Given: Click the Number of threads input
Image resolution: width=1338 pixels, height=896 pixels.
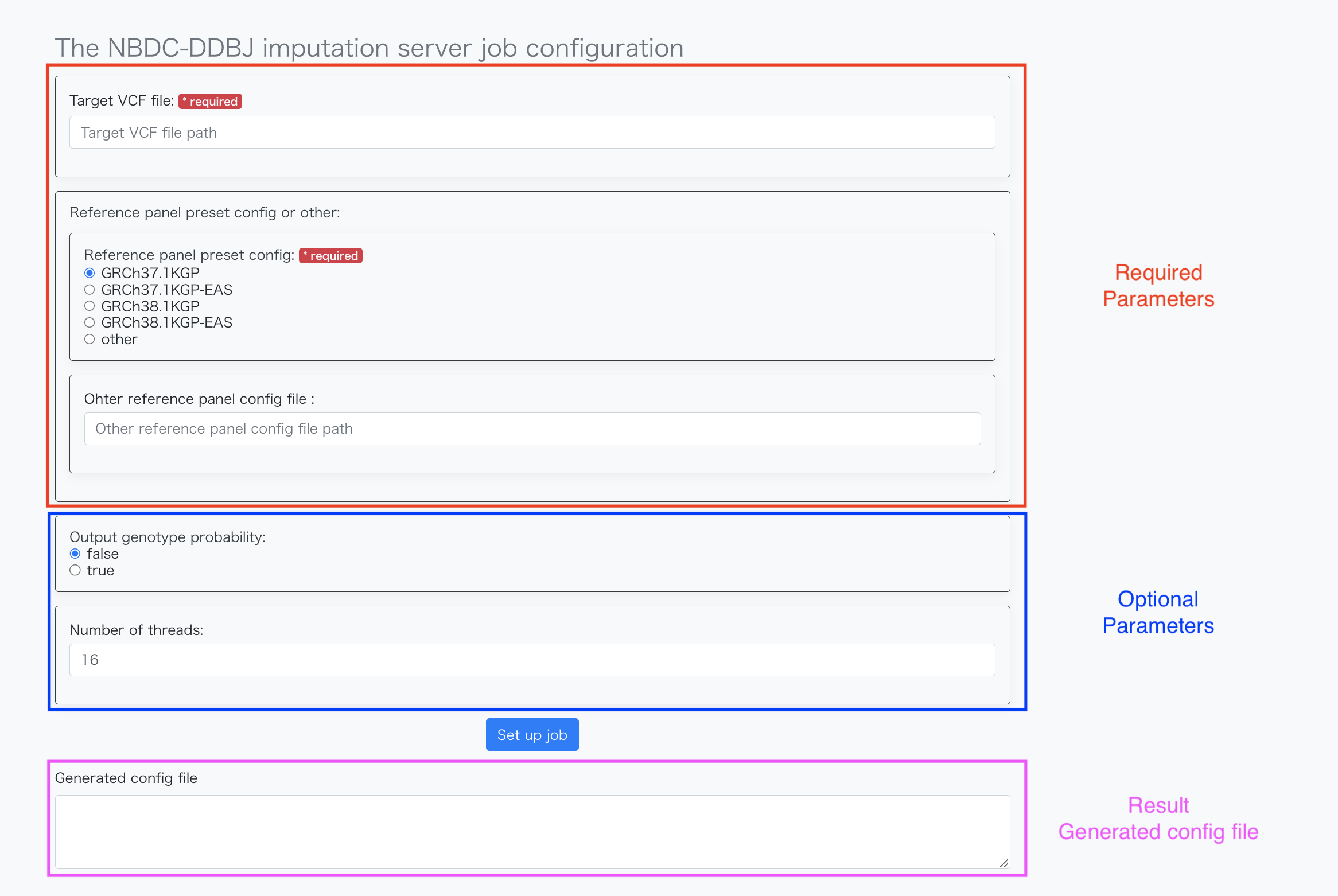Looking at the screenshot, I should (532, 660).
